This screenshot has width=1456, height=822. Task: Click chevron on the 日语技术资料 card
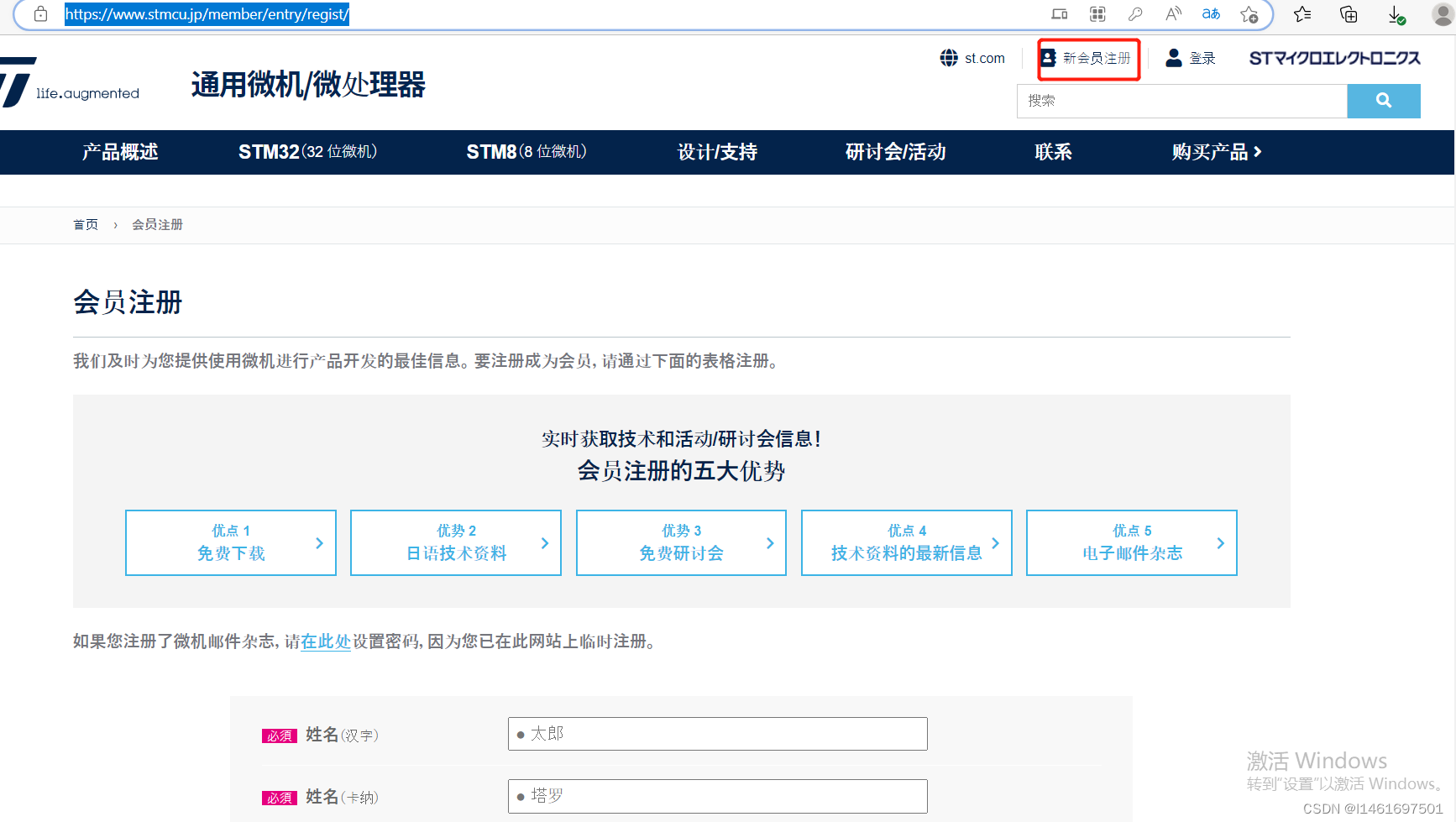coord(545,543)
